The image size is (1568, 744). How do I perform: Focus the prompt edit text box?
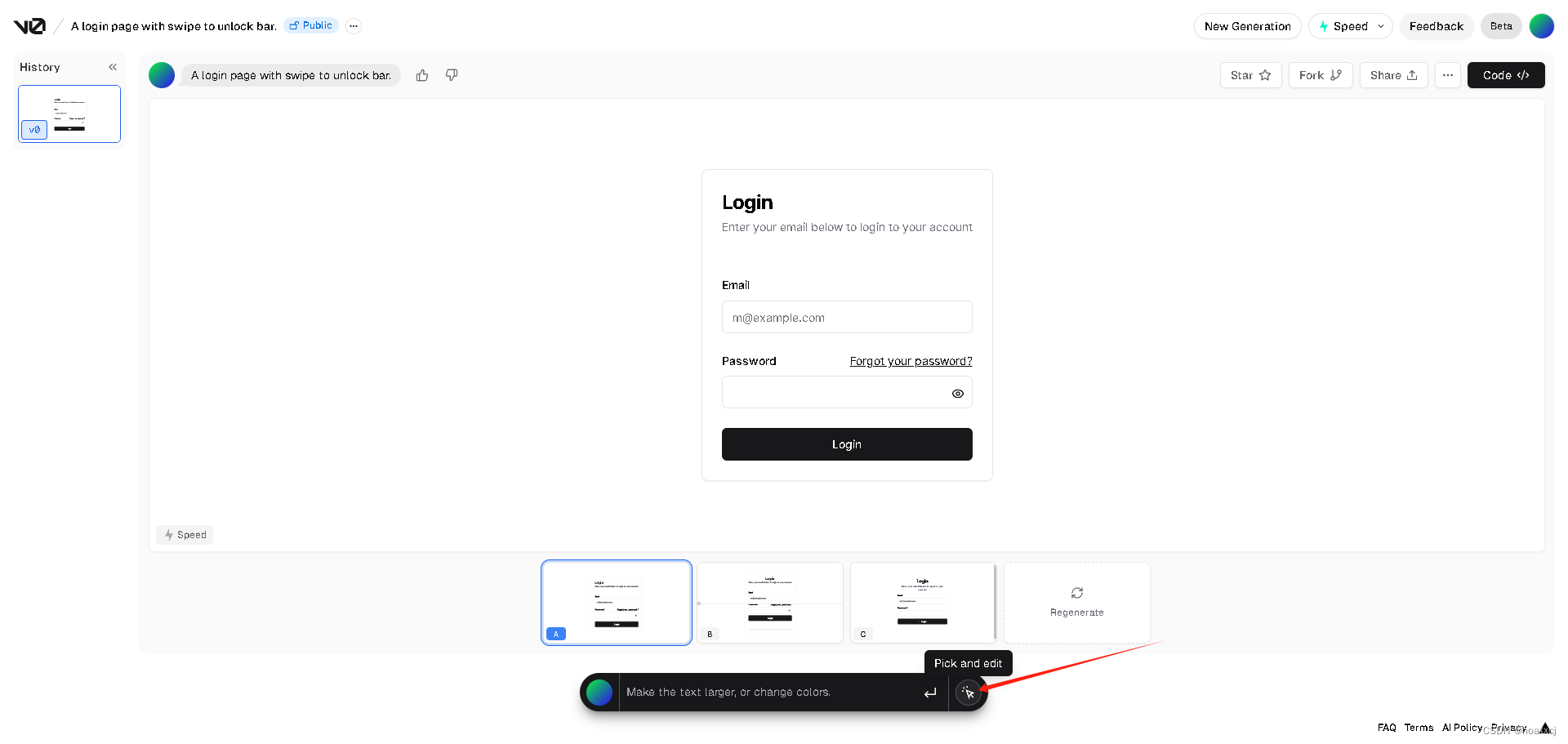click(768, 693)
